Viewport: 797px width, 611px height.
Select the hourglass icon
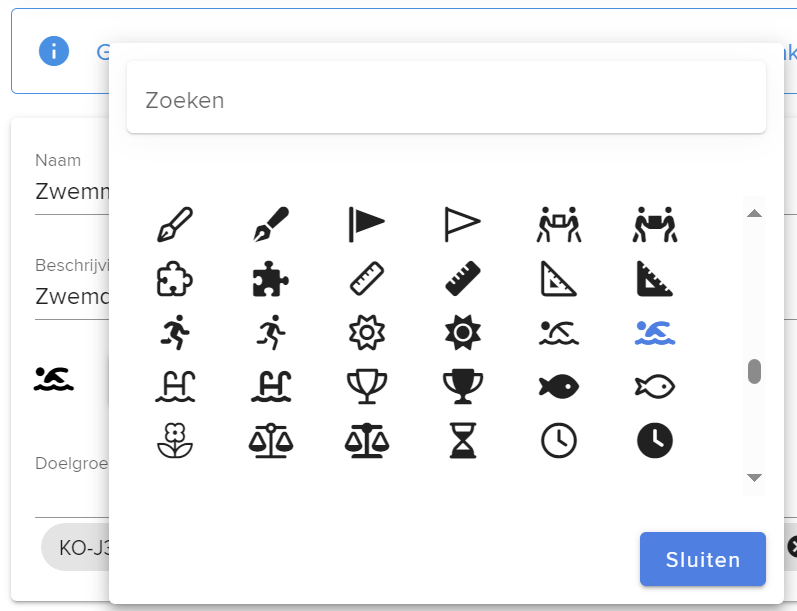tap(463, 440)
